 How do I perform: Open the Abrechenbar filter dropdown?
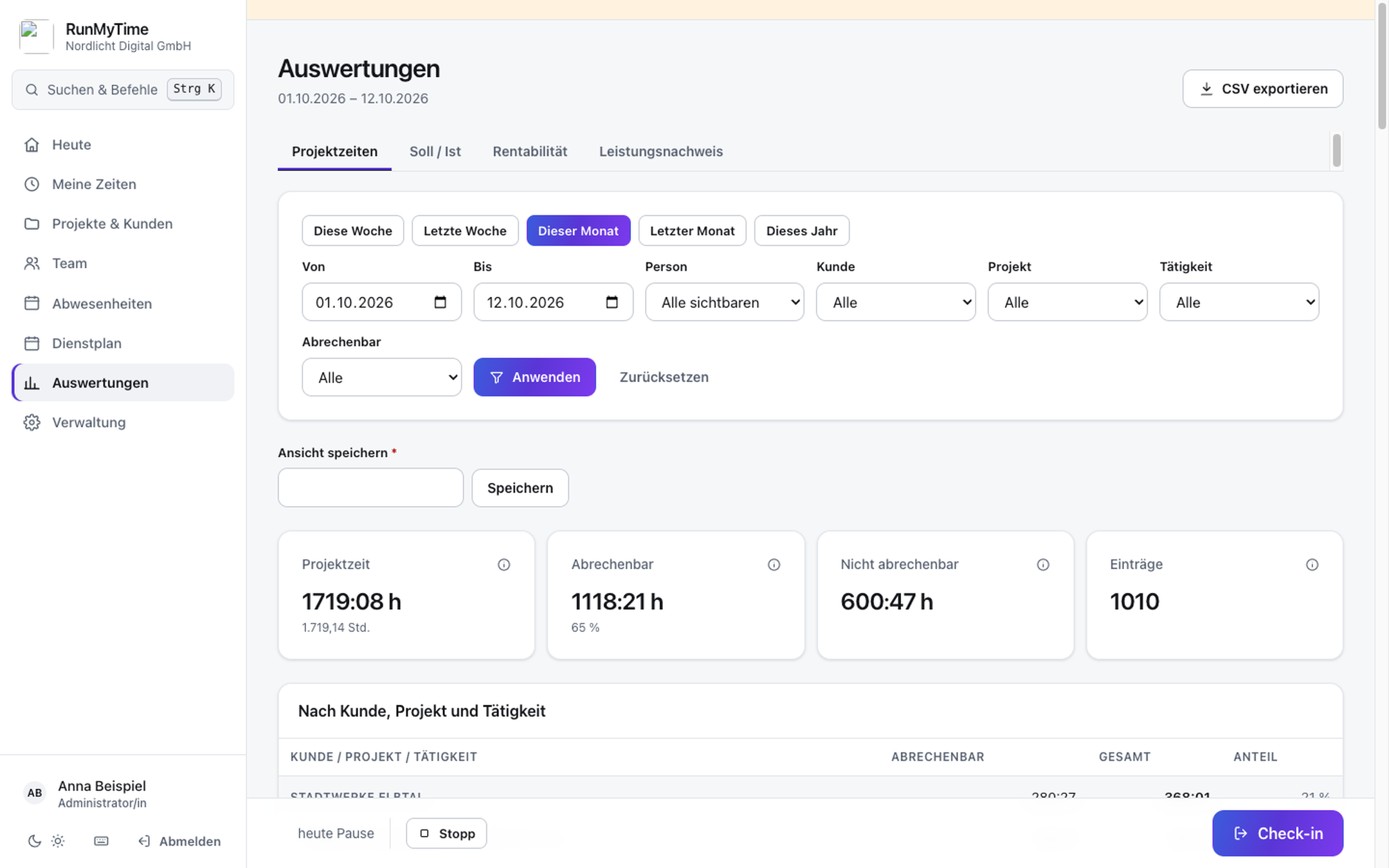pyautogui.click(x=382, y=377)
